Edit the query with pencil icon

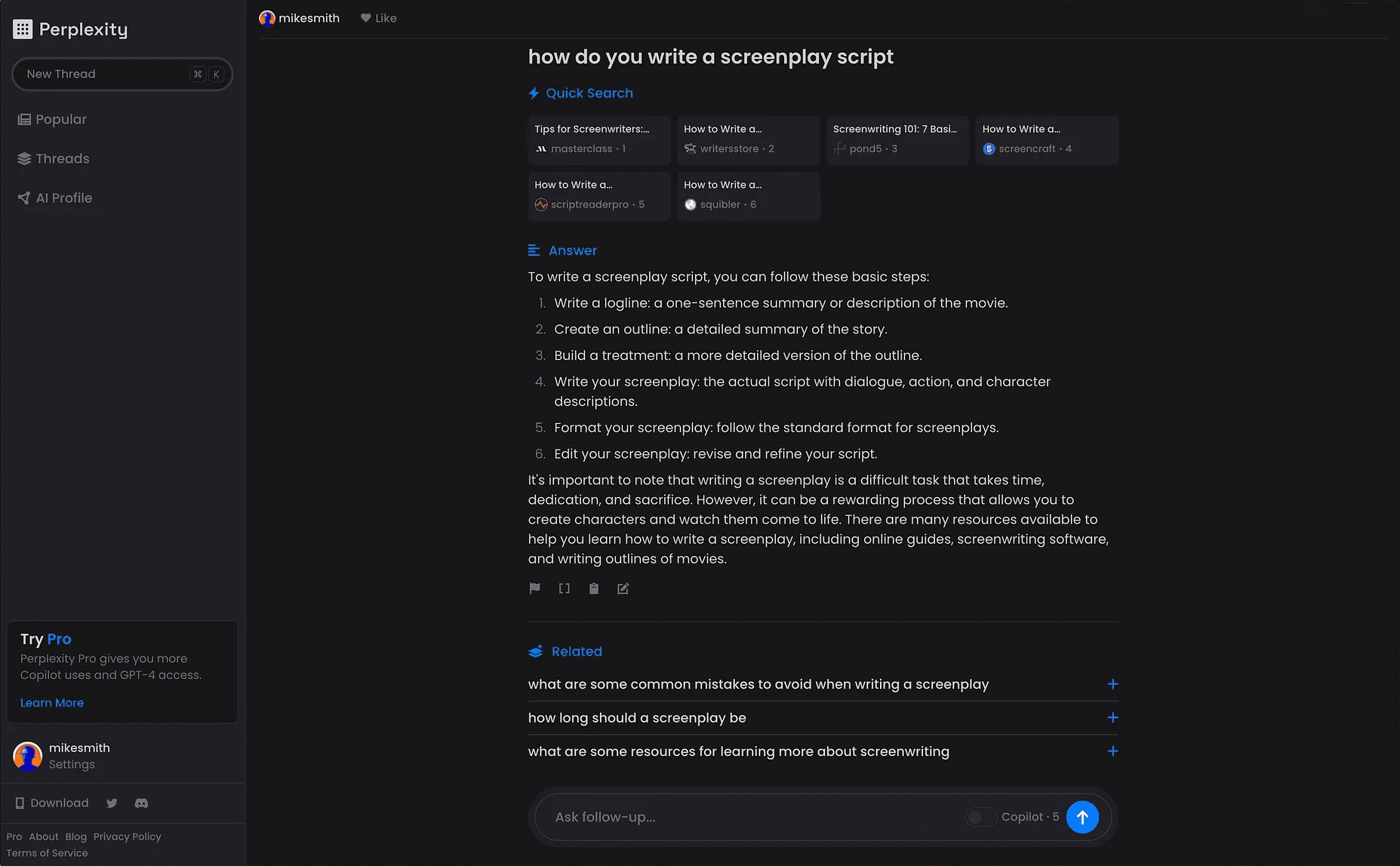point(623,588)
